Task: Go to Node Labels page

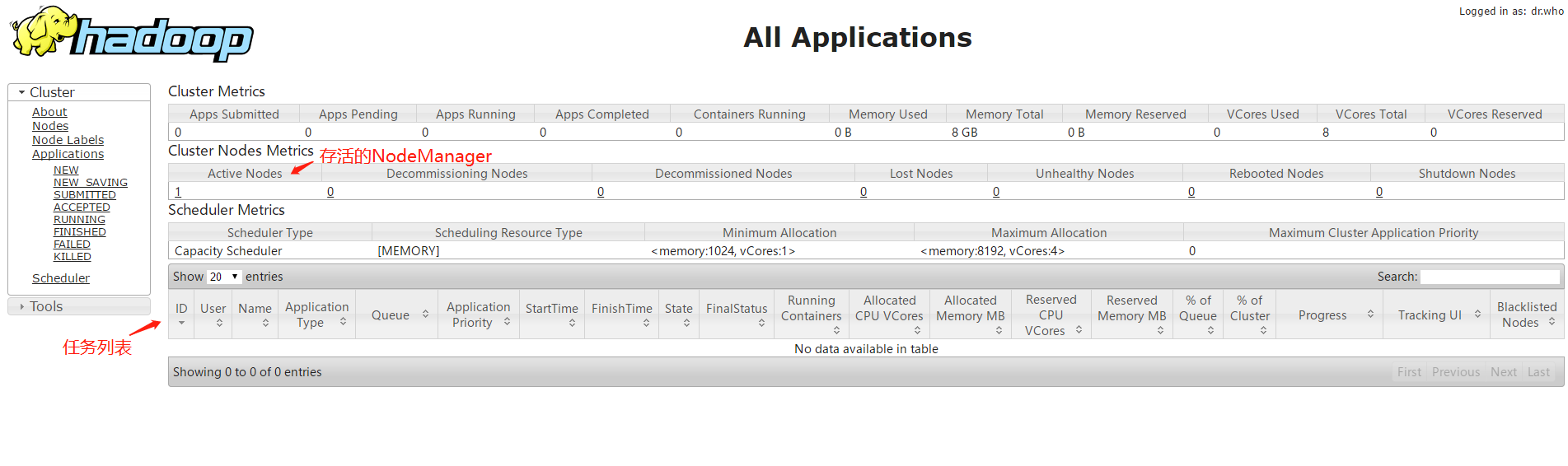Action: 68,140
